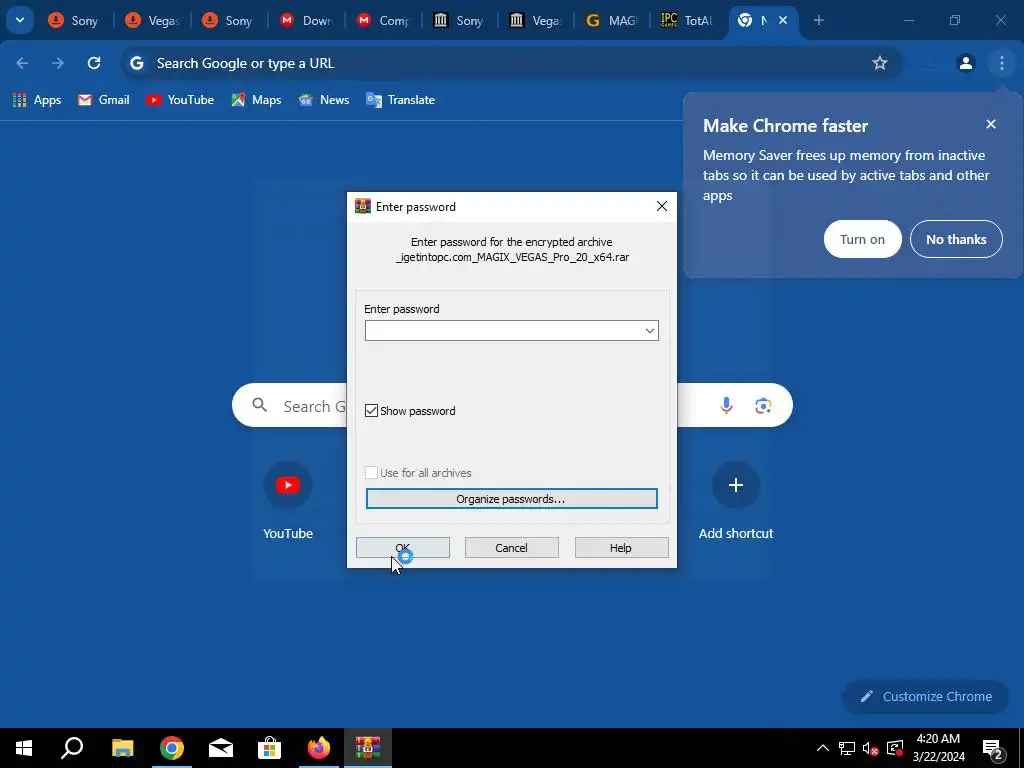Open the Chrome three-dot menu
Screen dimensions: 1024x768
point(1001,63)
